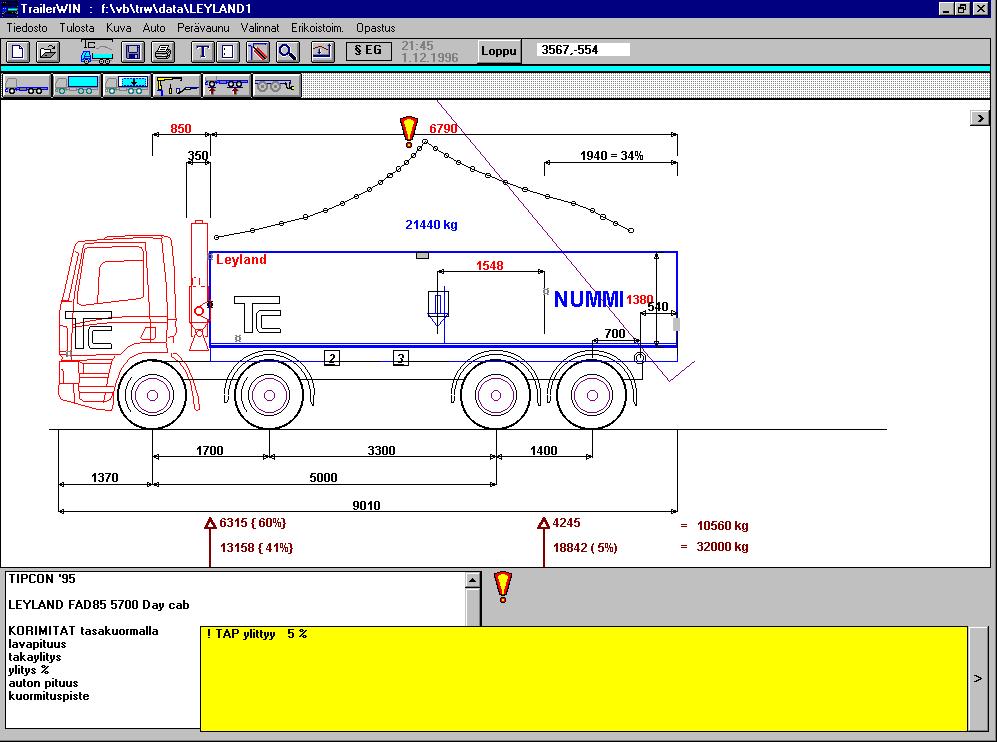Click the 6790 body length dimension

pos(443,128)
